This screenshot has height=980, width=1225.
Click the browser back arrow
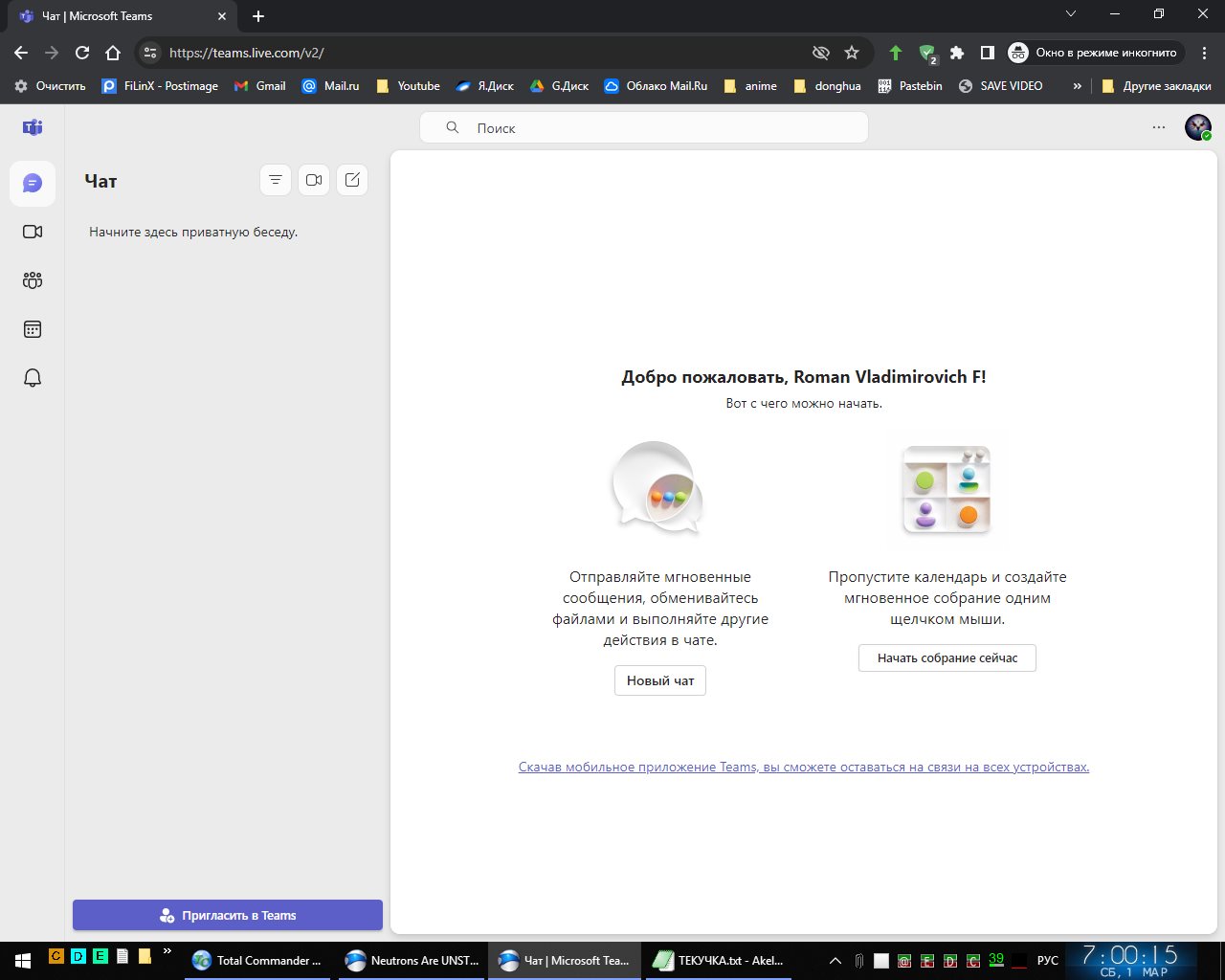tap(21, 53)
